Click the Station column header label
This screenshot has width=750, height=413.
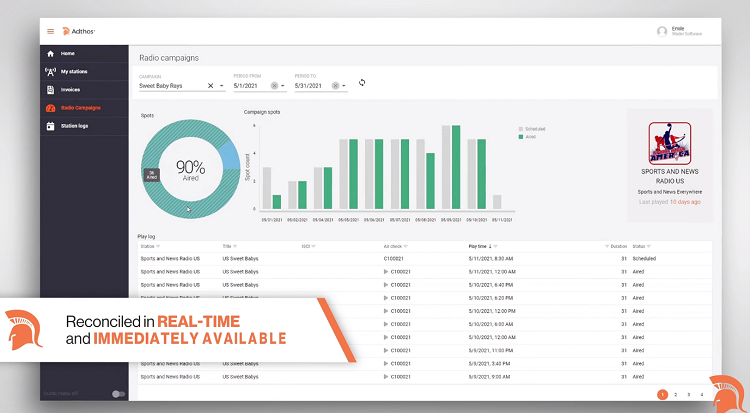(147, 246)
